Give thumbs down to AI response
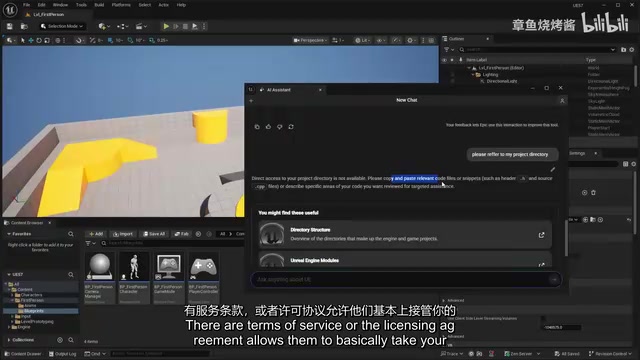Image resolution: width=640 pixels, height=360 pixels. click(x=280, y=127)
